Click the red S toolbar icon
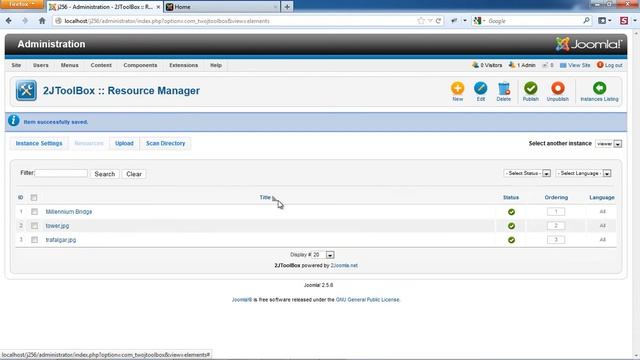640x360 pixels. pos(624,20)
